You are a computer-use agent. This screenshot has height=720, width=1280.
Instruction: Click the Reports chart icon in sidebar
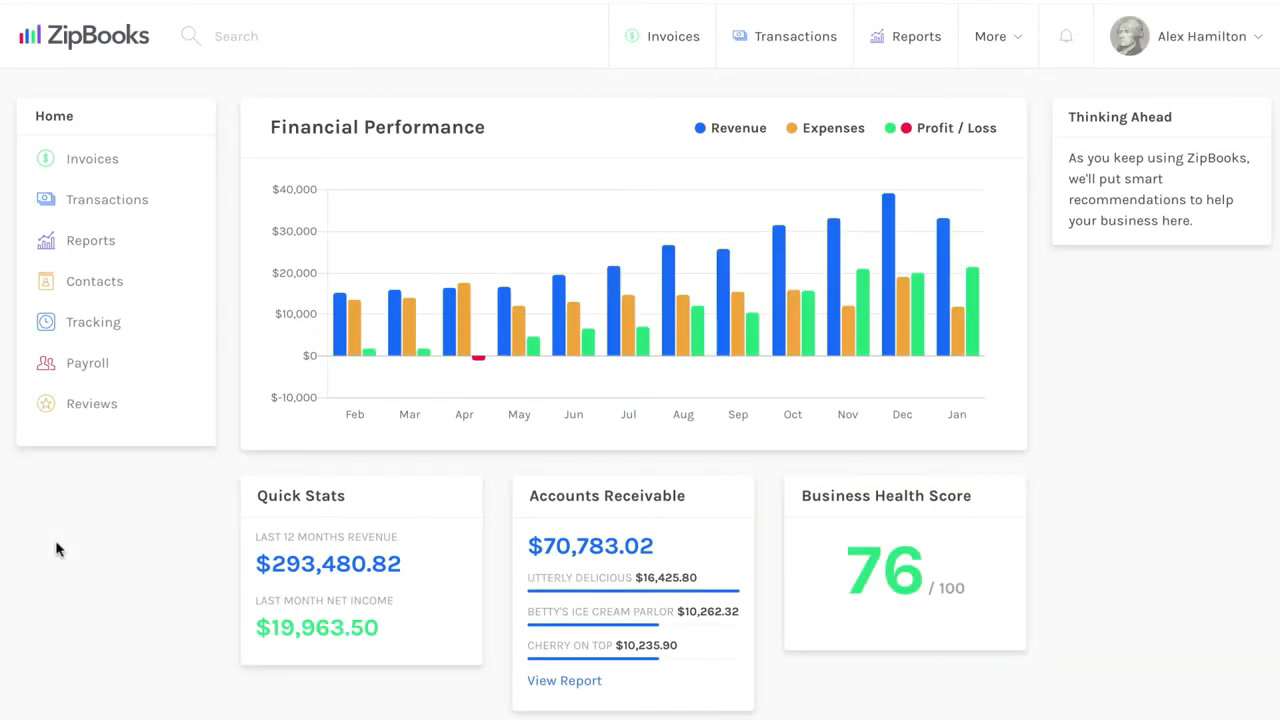coord(46,240)
